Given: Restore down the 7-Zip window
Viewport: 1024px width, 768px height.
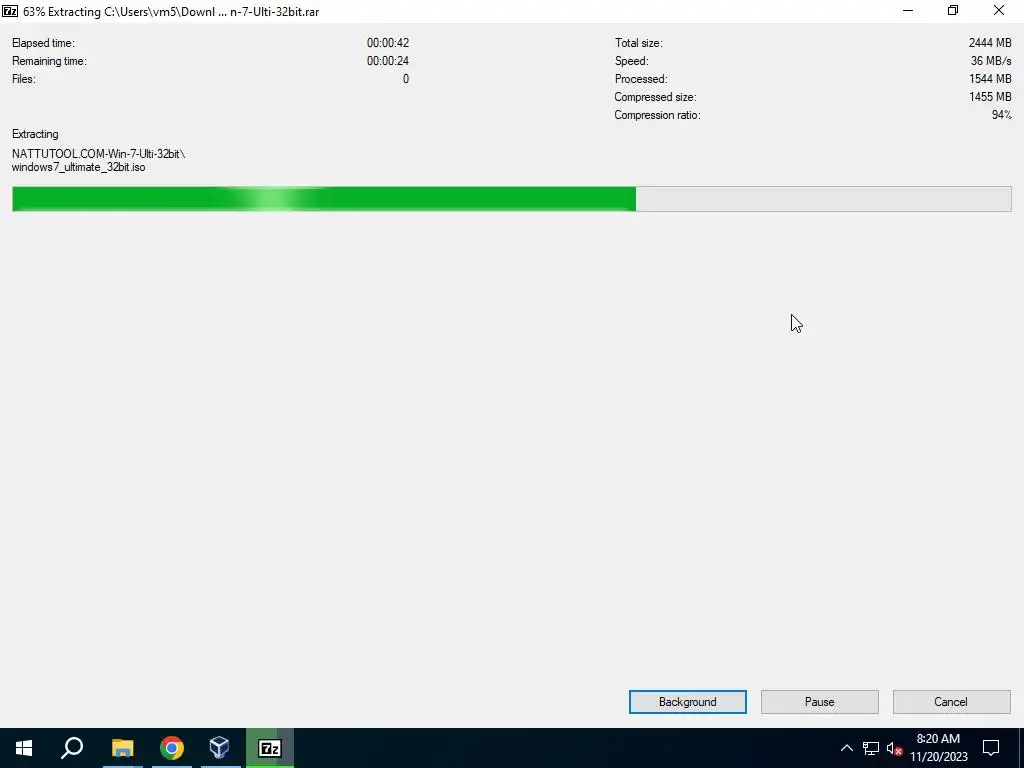Looking at the screenshot, I should coord(953,10).
